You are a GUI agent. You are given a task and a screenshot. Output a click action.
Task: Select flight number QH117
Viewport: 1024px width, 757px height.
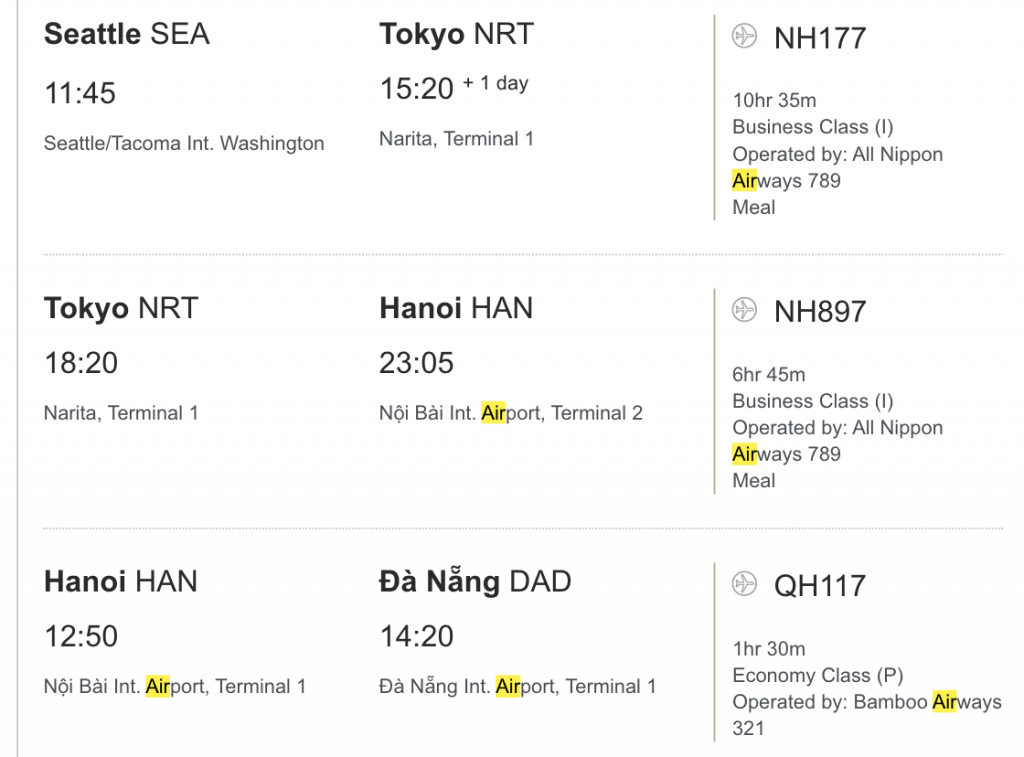click(x=820, y=584)
